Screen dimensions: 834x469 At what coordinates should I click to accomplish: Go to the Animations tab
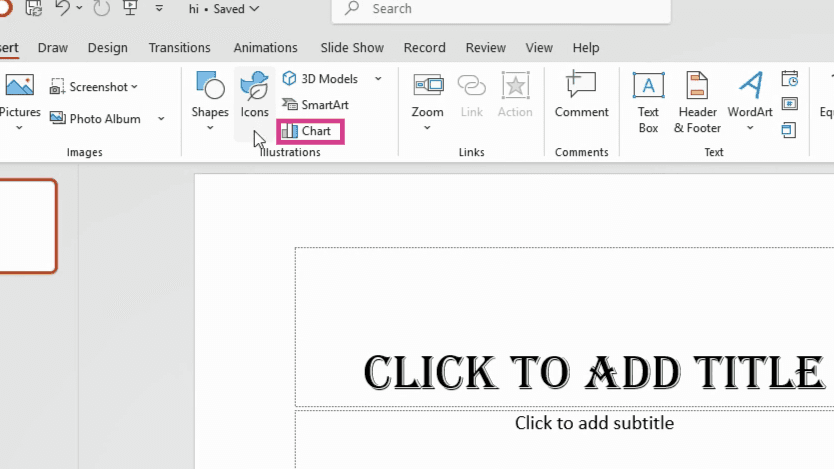(265, 48)
